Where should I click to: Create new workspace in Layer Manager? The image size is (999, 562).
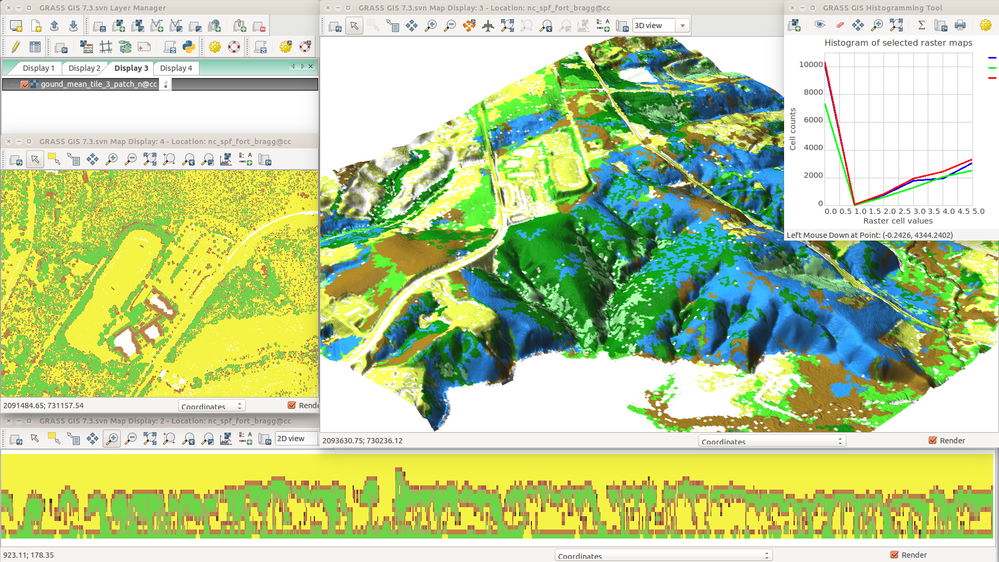(36, 26)
